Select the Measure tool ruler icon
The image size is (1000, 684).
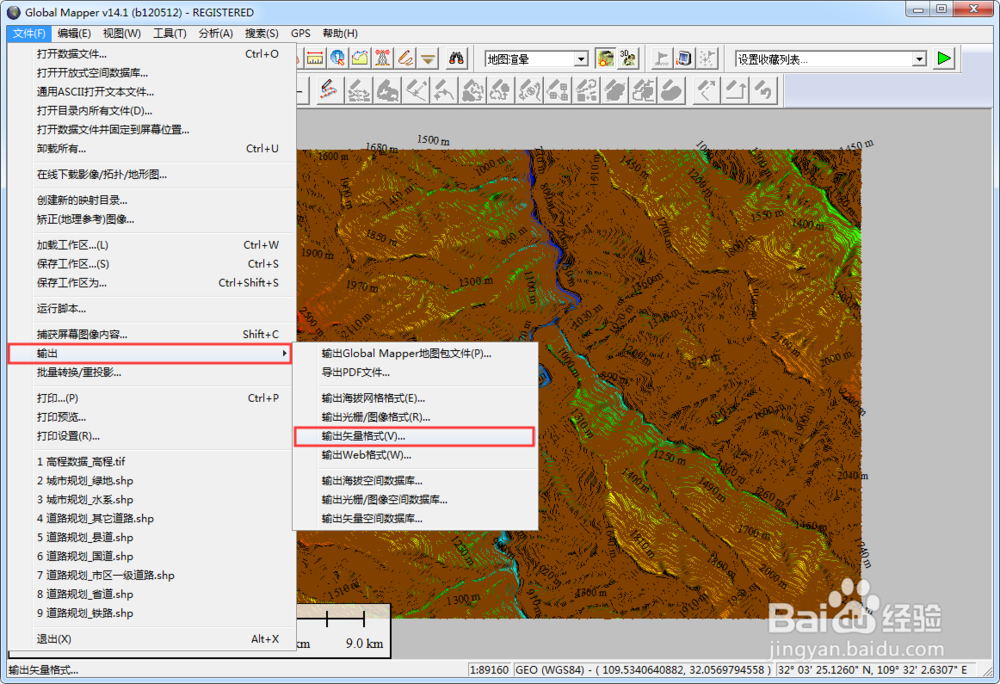coord(315,59)
